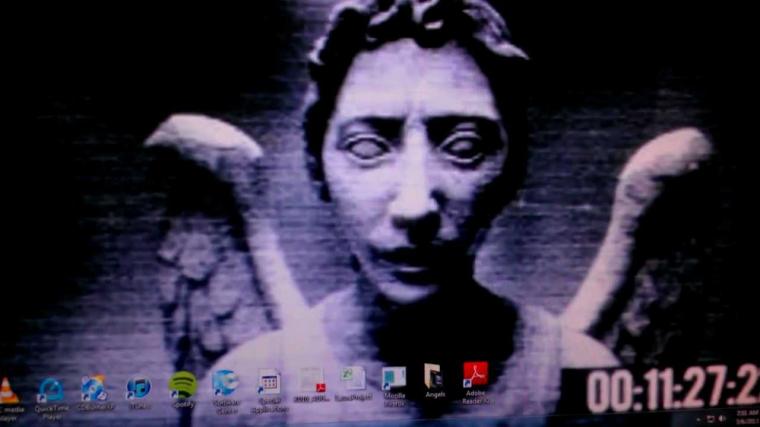
Task: Click the volume speaker tray icon
Action: click(x=722, y=418)
